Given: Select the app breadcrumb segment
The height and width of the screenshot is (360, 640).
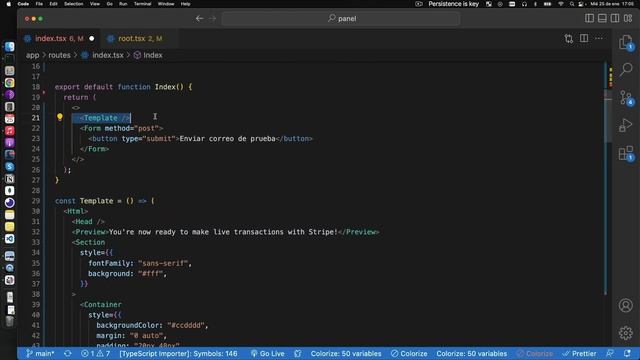Looking at the screenshot, I should 32,55.
